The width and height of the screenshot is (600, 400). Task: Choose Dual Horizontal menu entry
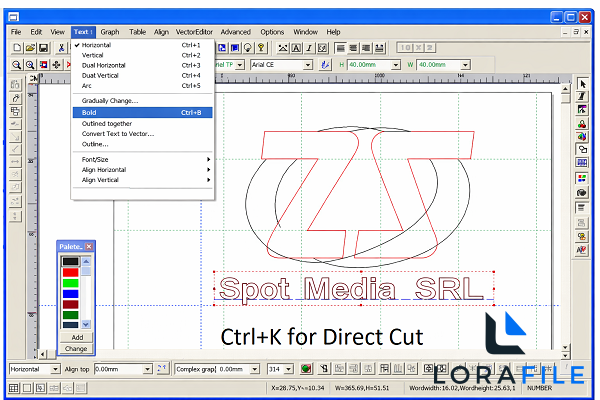[x=142, y=65]
